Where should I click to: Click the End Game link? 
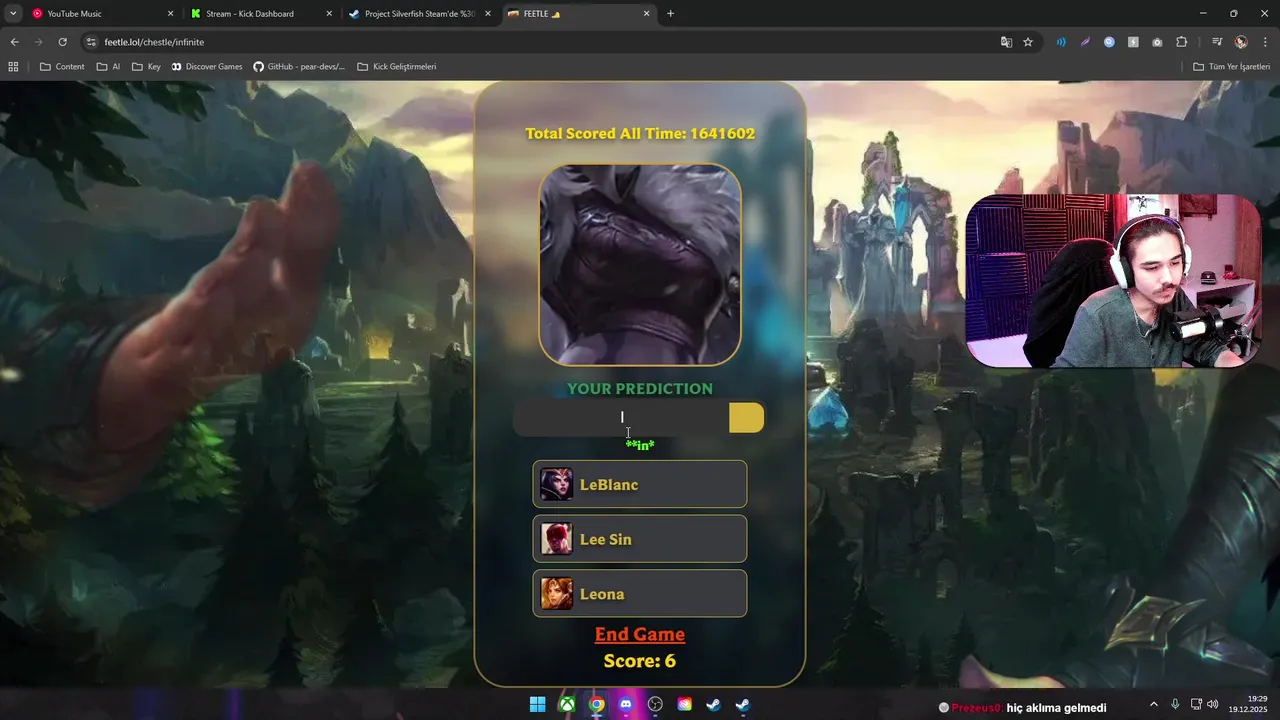click(x=640, y=634)
